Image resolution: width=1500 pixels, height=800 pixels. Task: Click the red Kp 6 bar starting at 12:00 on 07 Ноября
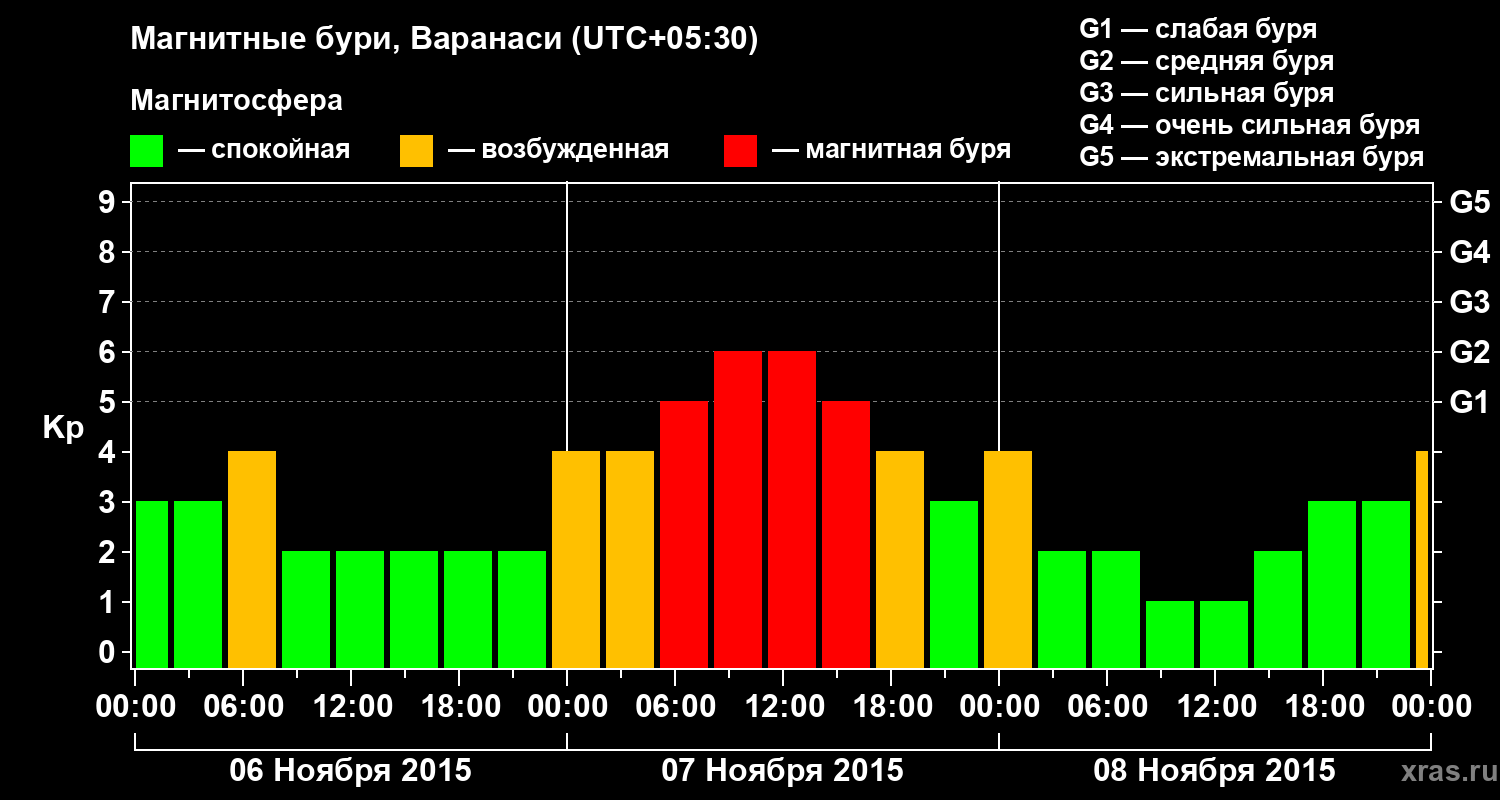click(792, 510)
